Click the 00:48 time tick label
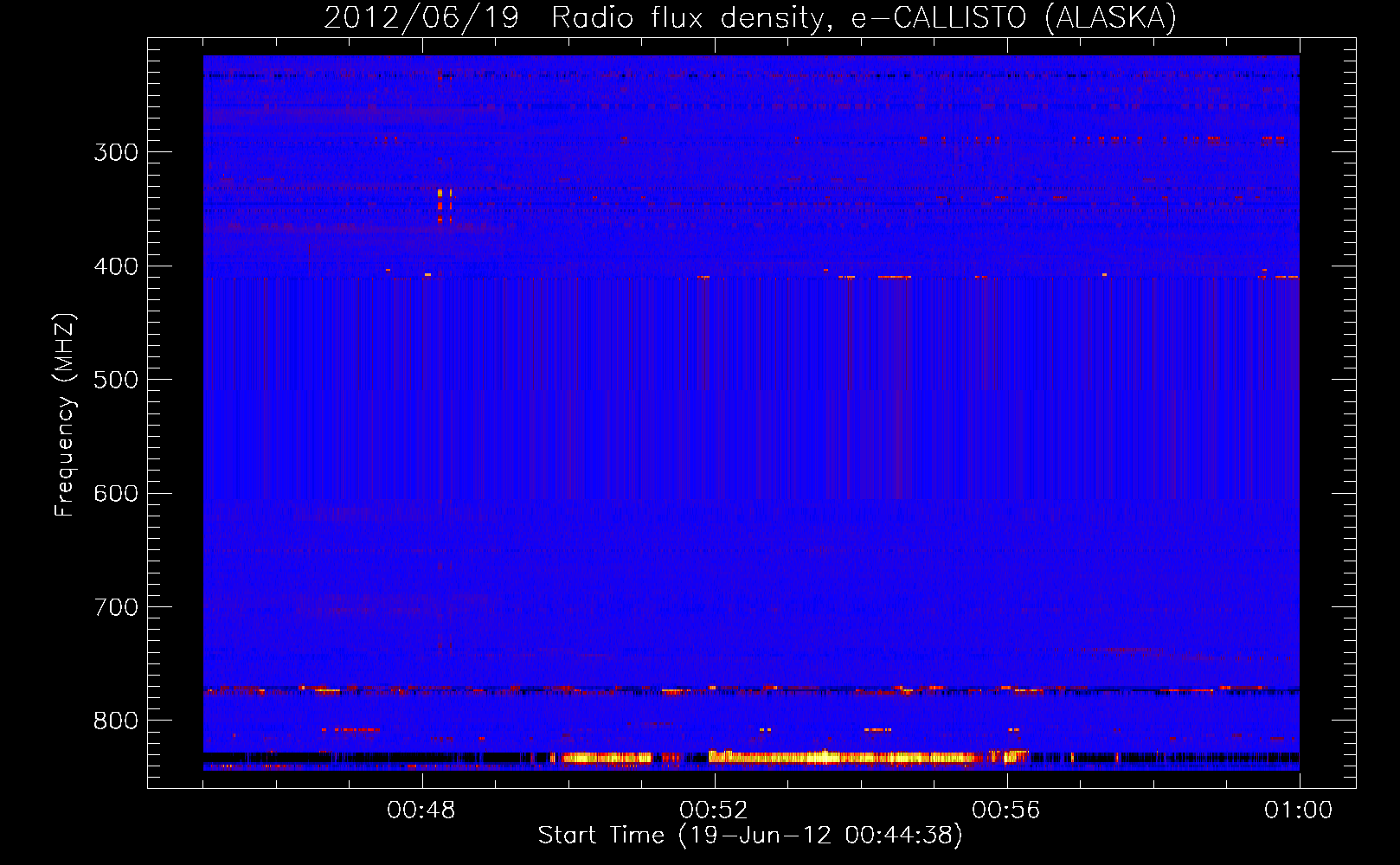The width and height of the screenshot is (1400, 865). coord(421,810)
